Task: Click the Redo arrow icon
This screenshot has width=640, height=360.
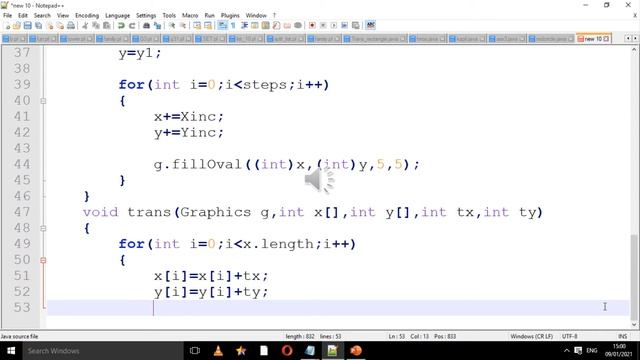Action: tap(132, 26)
